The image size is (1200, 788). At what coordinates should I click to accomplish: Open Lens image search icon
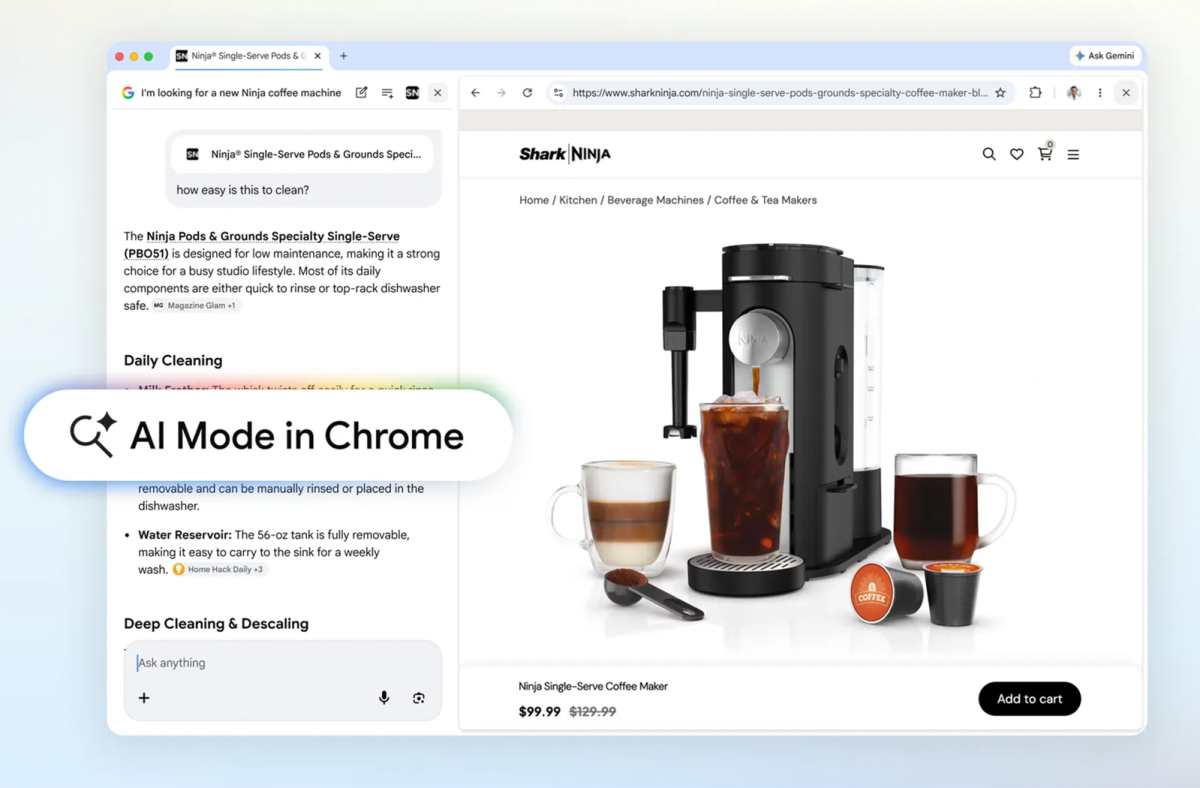pyautogui.click(x=419, y=698)
